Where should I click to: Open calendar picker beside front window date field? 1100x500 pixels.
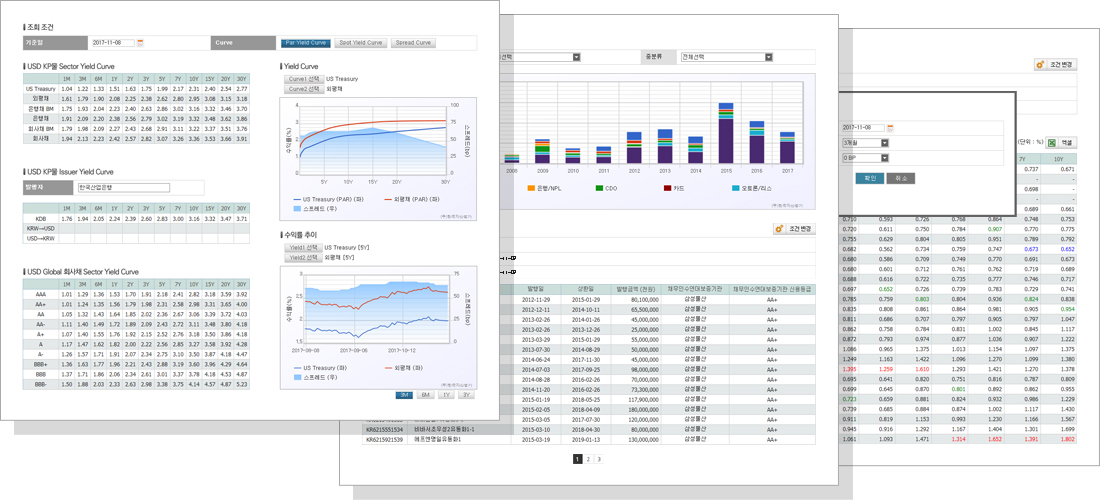pos(140,43)
